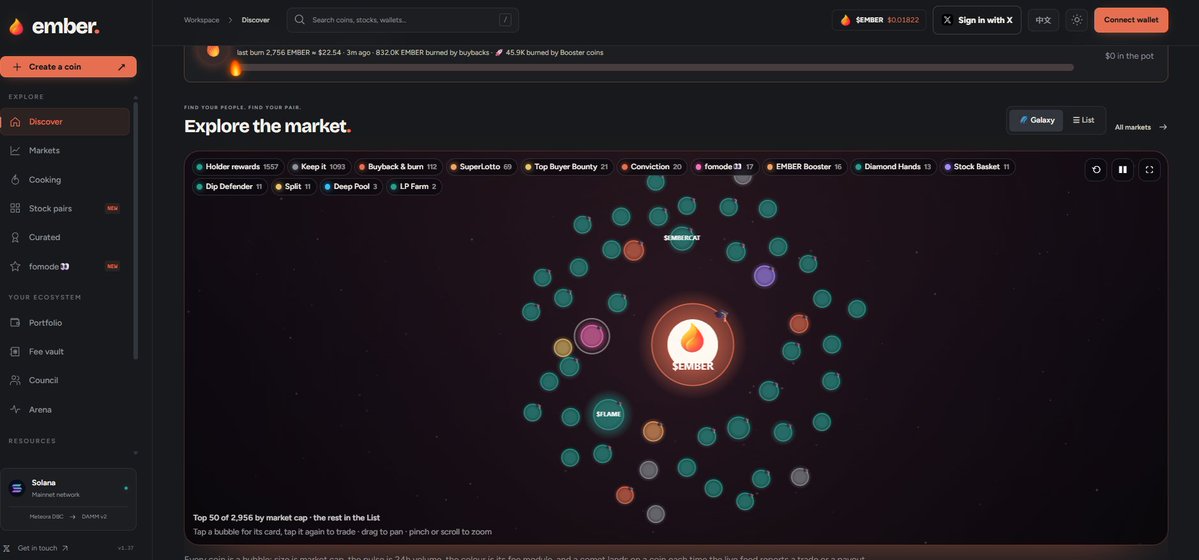Filter by Deep Pool chip

pos(352,187)
